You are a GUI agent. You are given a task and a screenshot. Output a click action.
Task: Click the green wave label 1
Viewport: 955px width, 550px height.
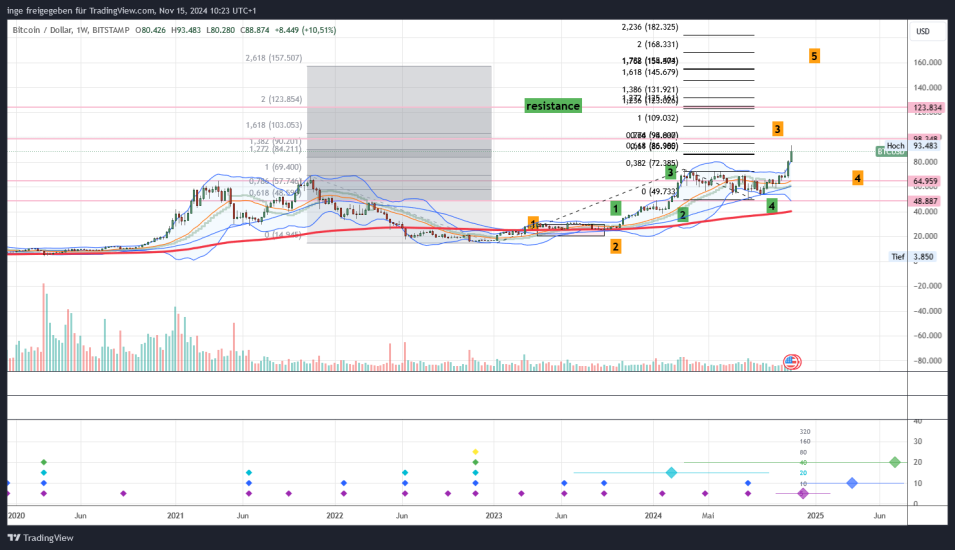[x=617, y=209]
